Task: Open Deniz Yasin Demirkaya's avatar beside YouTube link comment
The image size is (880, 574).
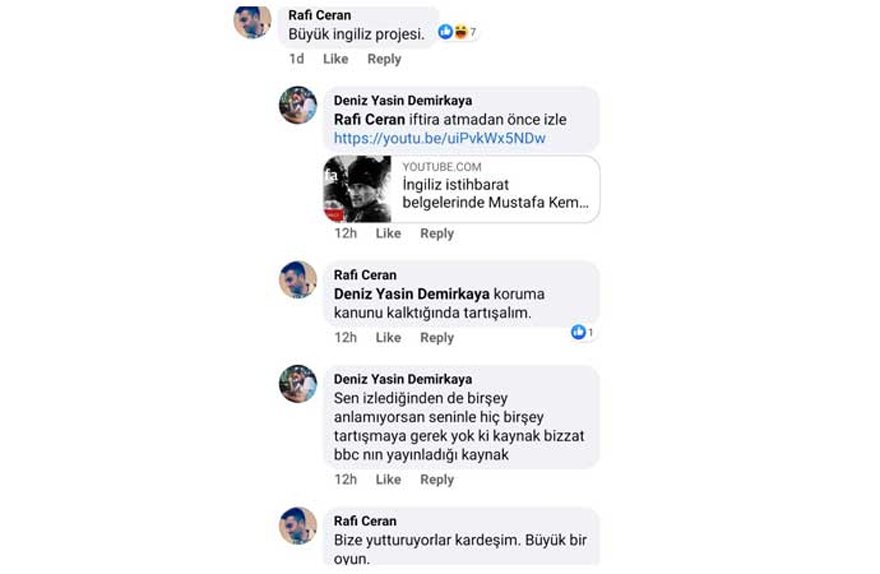Action: tap(298, 105)
